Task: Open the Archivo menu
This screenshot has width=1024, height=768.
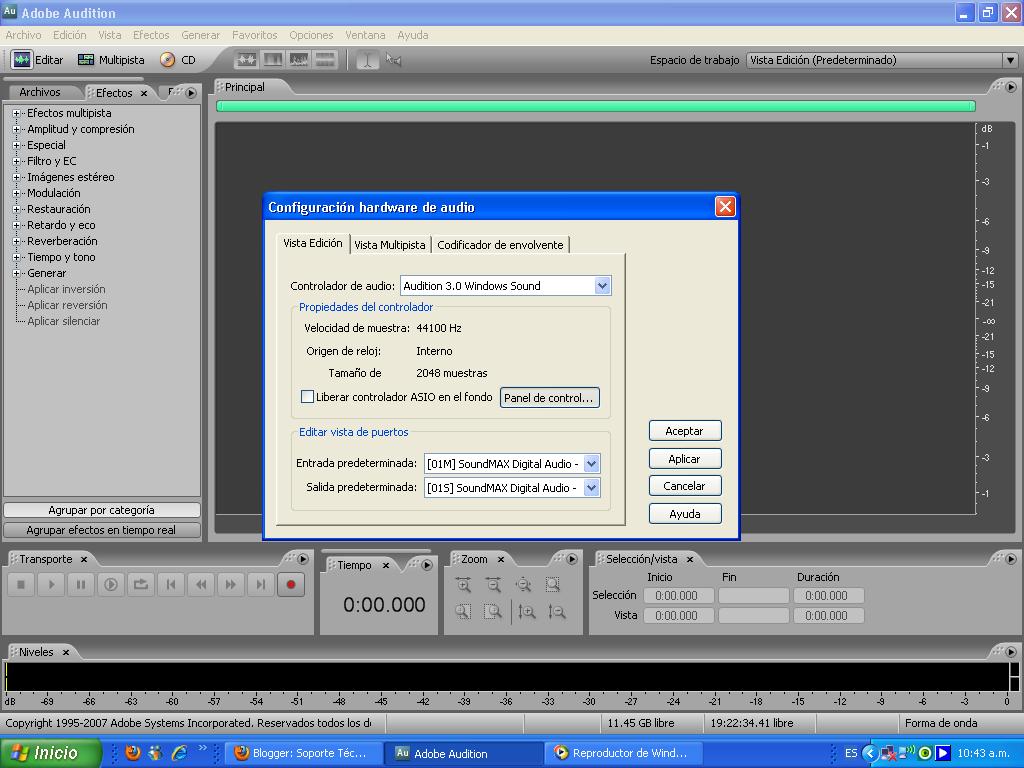Action: click(x=24, y=35)
